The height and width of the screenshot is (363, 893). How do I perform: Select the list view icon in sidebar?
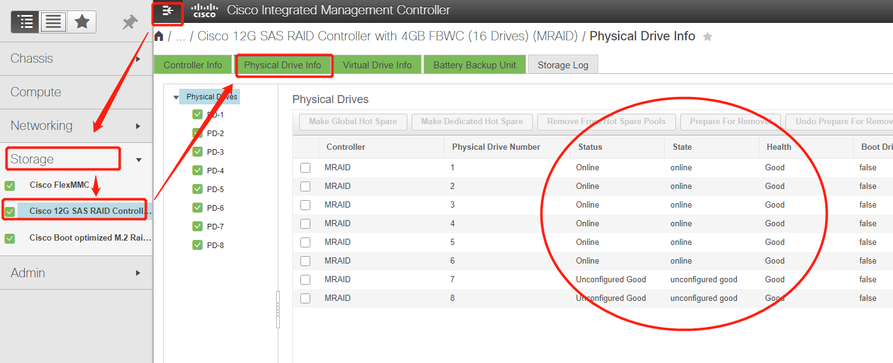click(x=54, y=22)
